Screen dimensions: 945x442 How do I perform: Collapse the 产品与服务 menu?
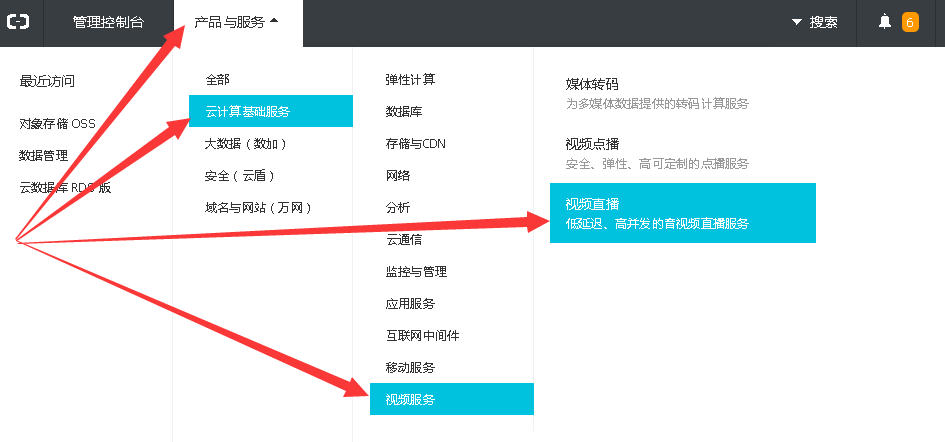[x=238, y=23]
